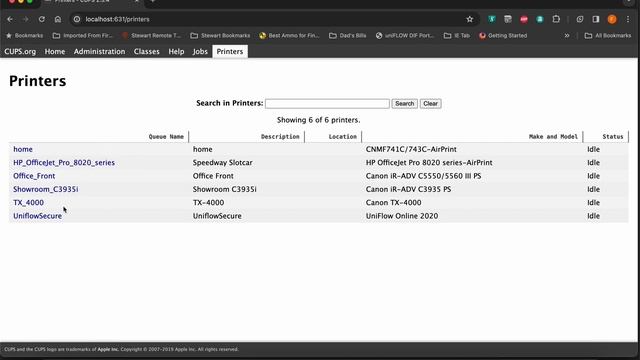
Task: Click the Search in Printers text field
Action: [327, 104]
